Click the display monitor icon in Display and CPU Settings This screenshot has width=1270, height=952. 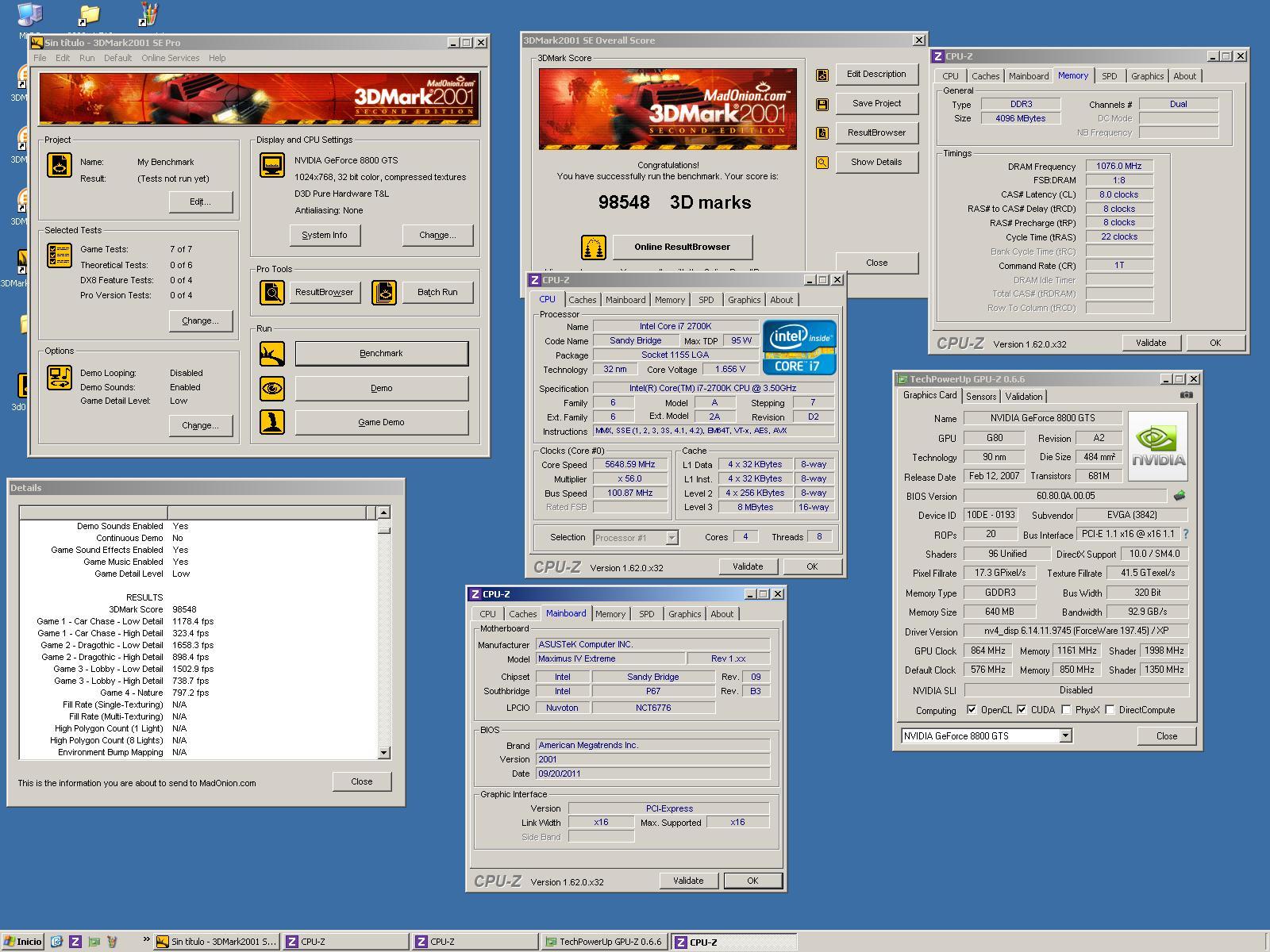coord(272,164)
